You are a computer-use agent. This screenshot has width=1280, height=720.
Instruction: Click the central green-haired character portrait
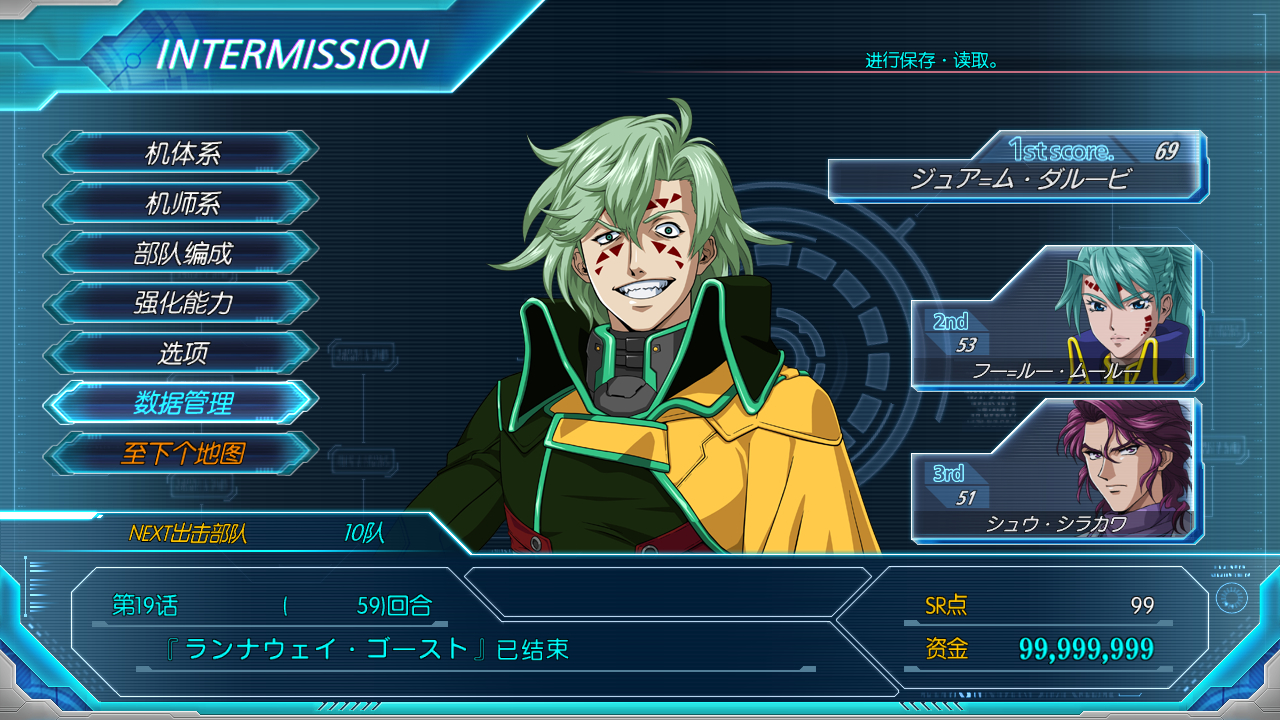point(650,330)
